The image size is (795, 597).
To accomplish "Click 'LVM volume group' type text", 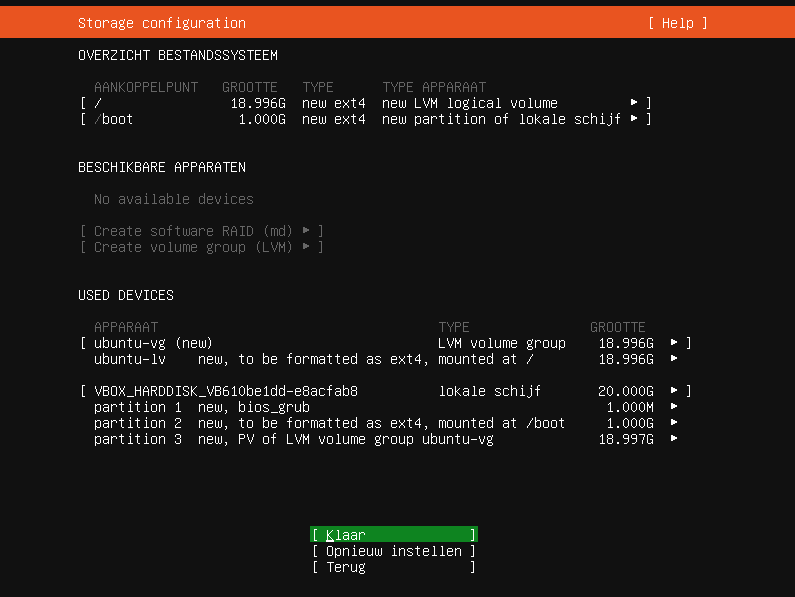I will pyautogui.click(x=501, y=343).
